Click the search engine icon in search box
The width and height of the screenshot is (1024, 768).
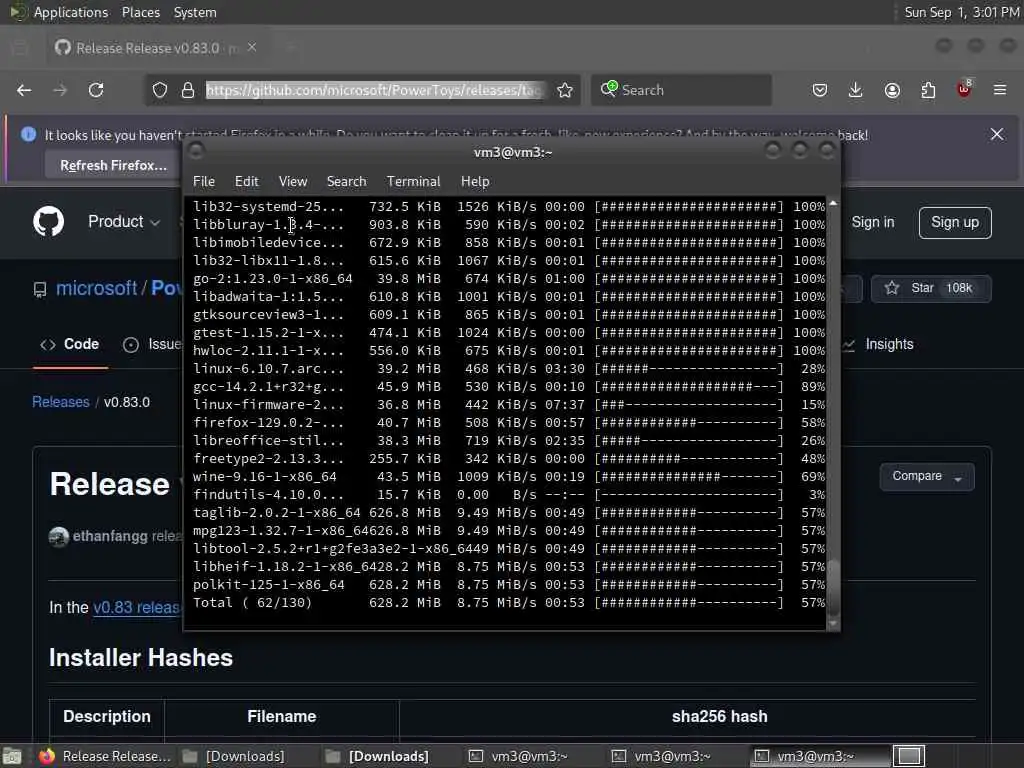coord(609,89)
